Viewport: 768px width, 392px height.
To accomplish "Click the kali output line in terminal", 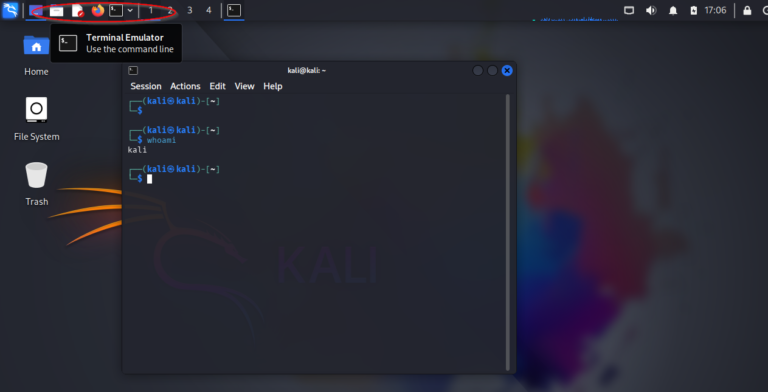I will click(x=137, y=150).
